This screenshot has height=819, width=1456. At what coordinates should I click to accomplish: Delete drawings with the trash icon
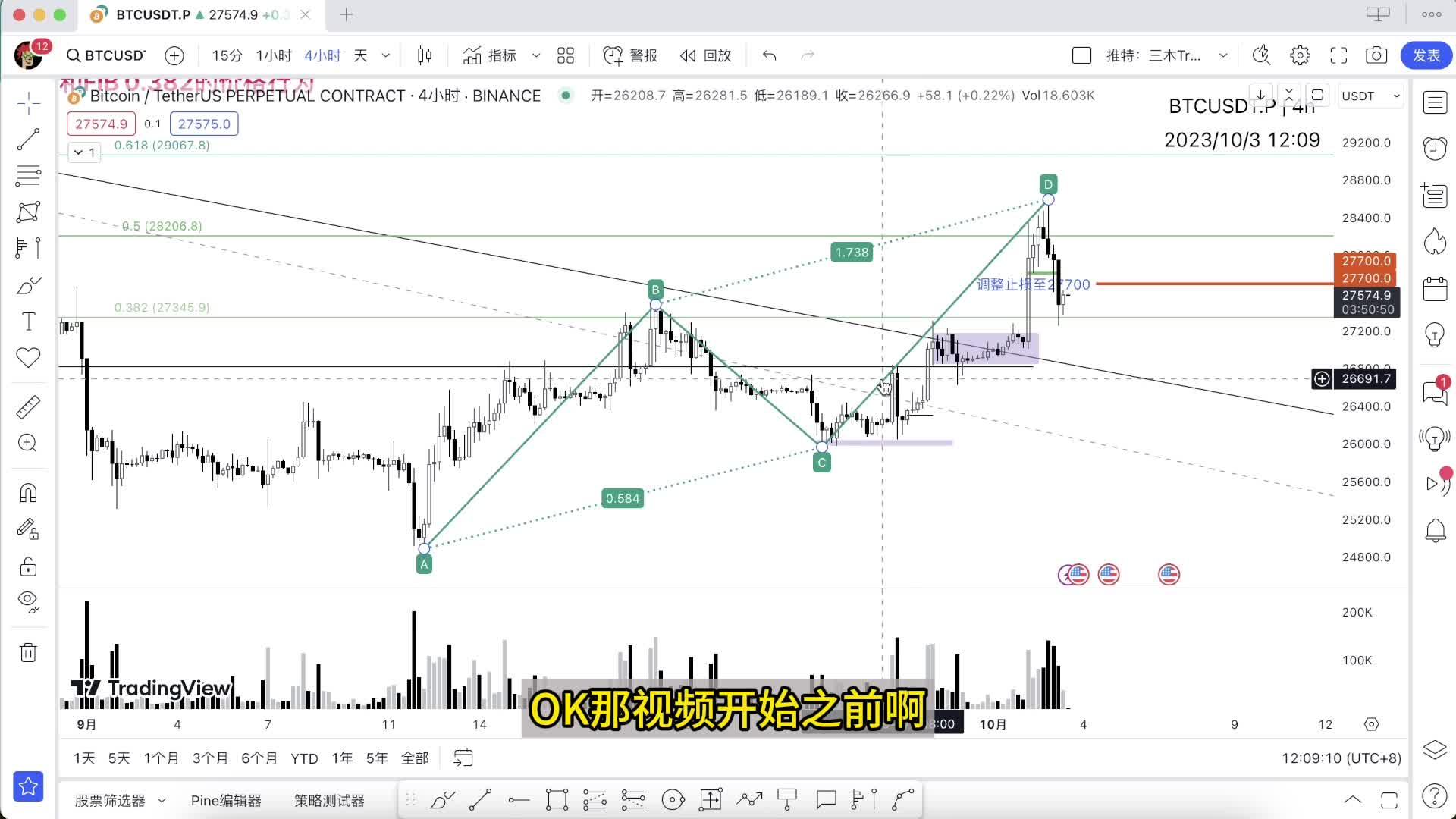pos(28,652)
